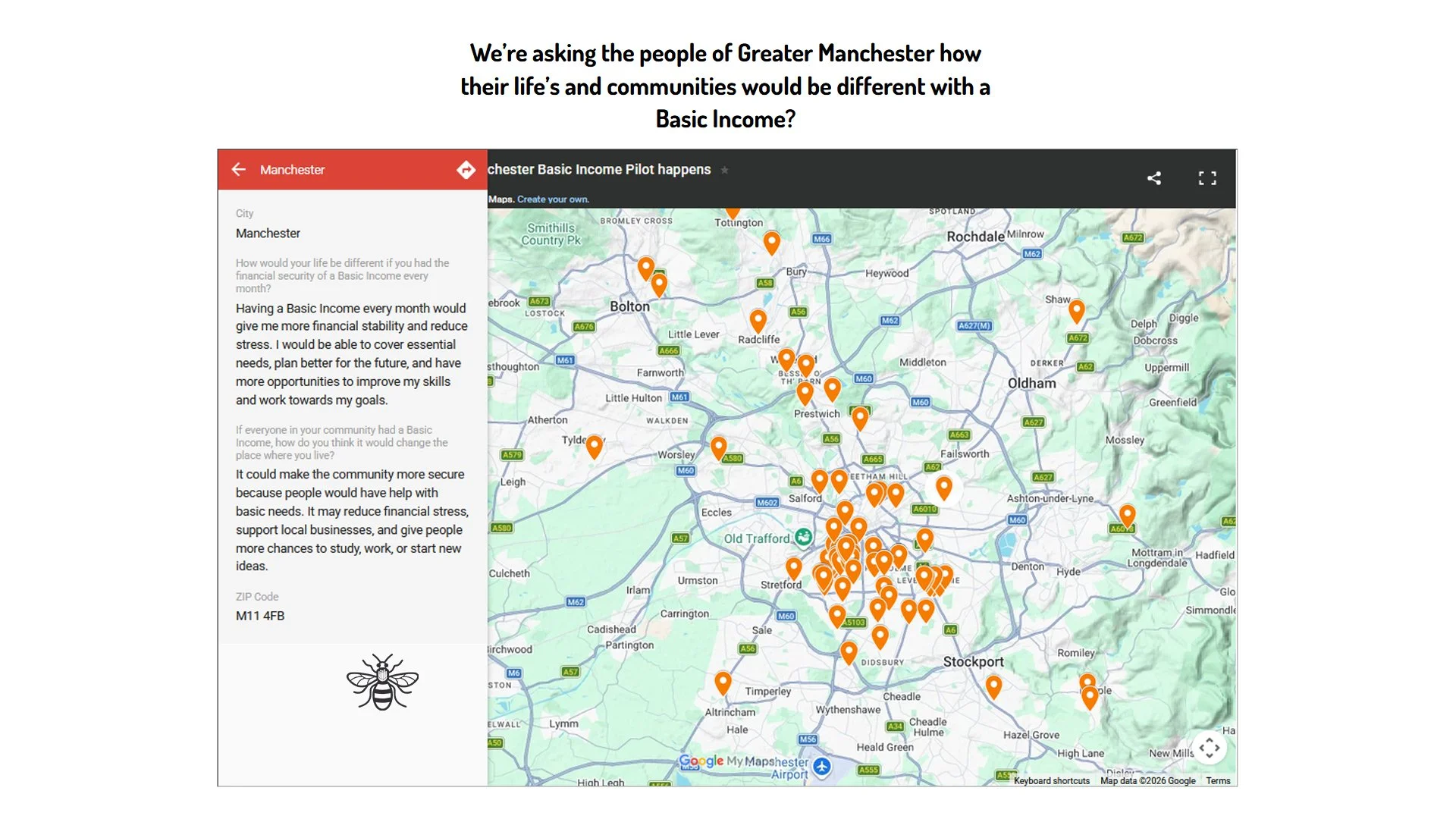The image size is (1456, 819).
Task: Open directions using the diamond arrow icon
Action: pos(466,170)
